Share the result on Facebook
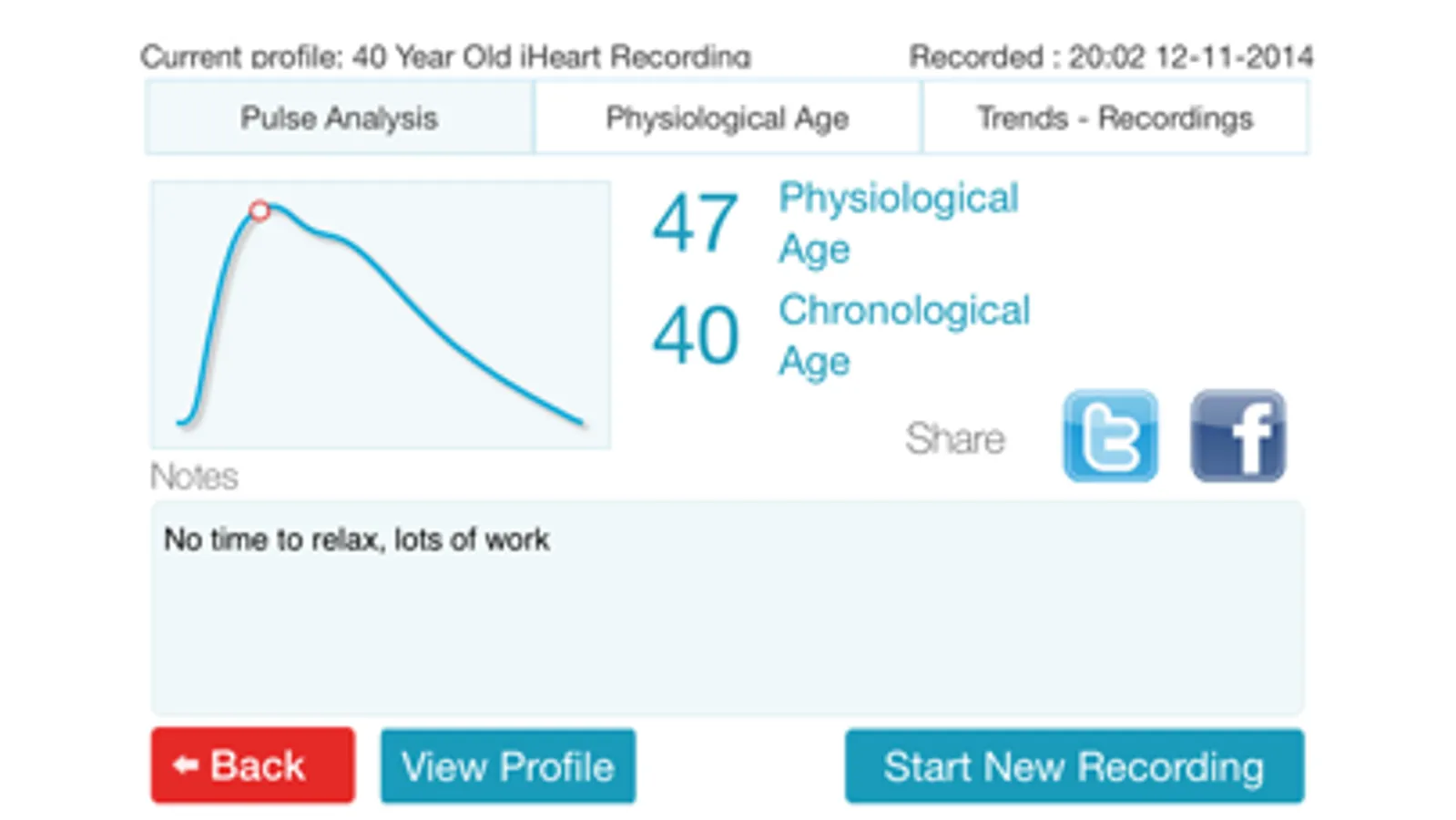 tap(1237, 436)
